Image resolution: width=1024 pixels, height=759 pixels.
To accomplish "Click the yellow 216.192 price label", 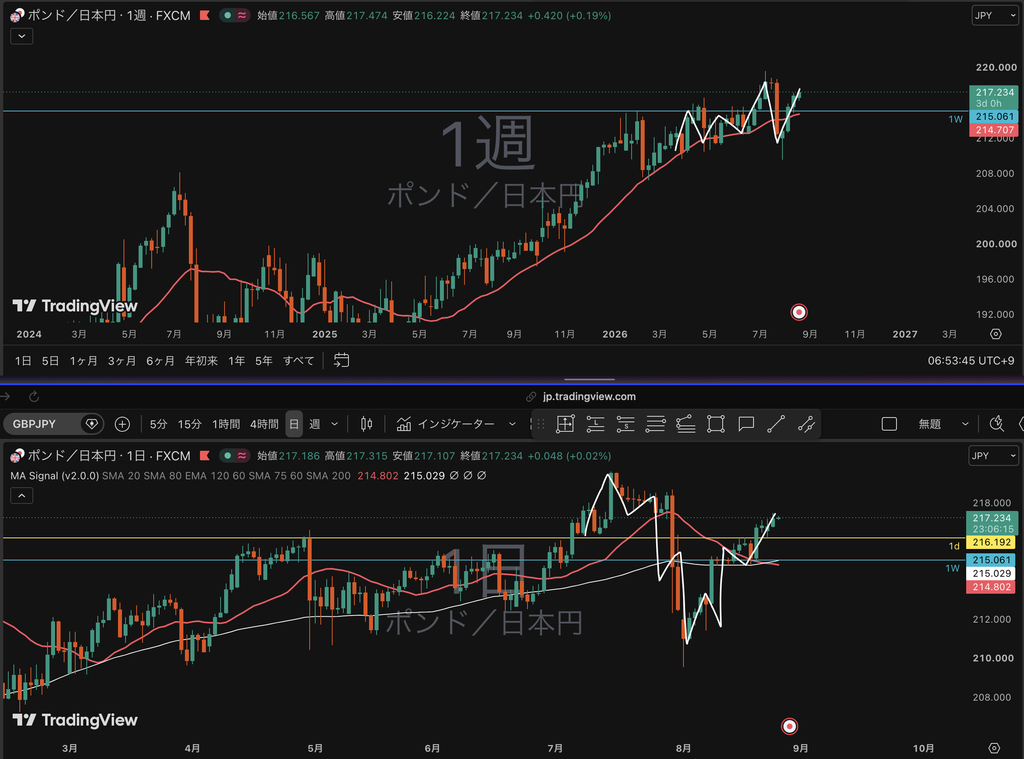I will (991, 542).
